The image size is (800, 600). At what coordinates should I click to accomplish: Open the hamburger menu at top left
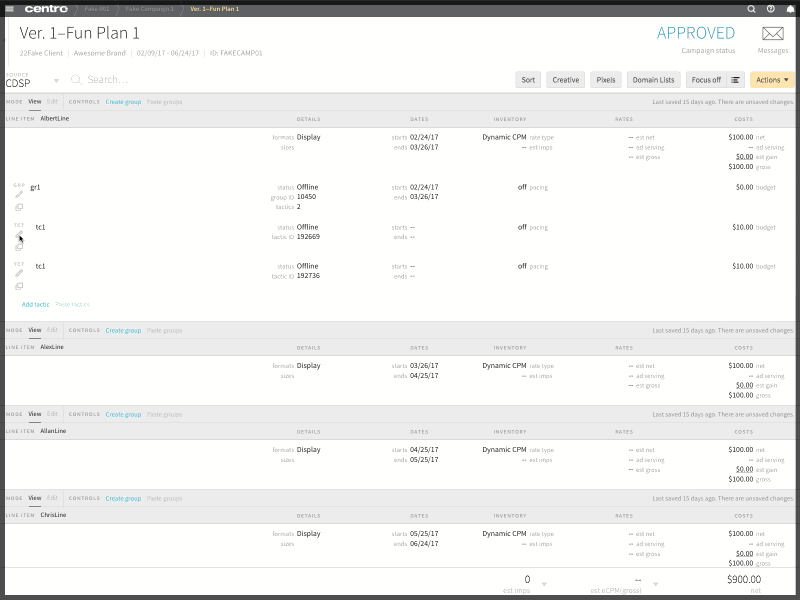coord(10,8)
